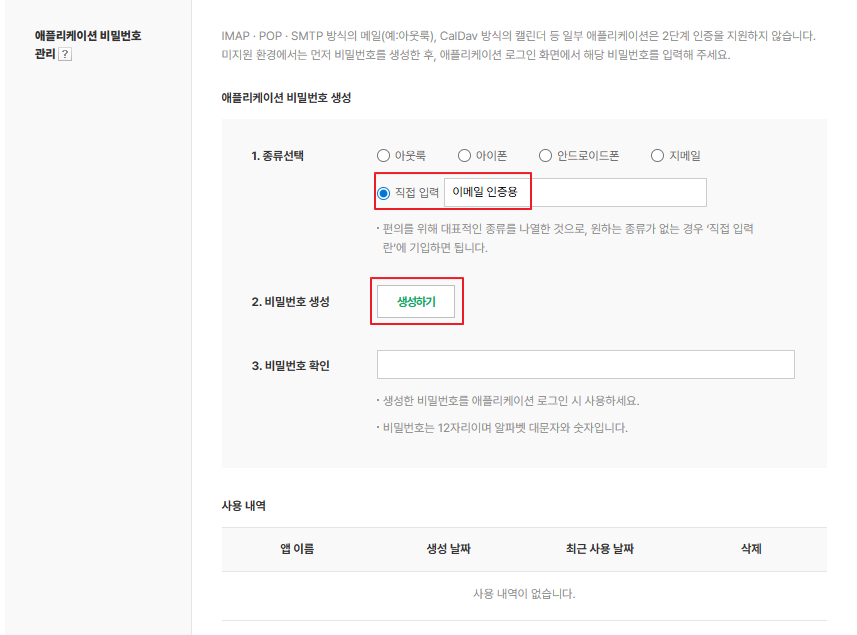Viewport: 857px width, 635px height.
Task: Select the 직접 입력 radio button
Action: (x=384, y=193)
